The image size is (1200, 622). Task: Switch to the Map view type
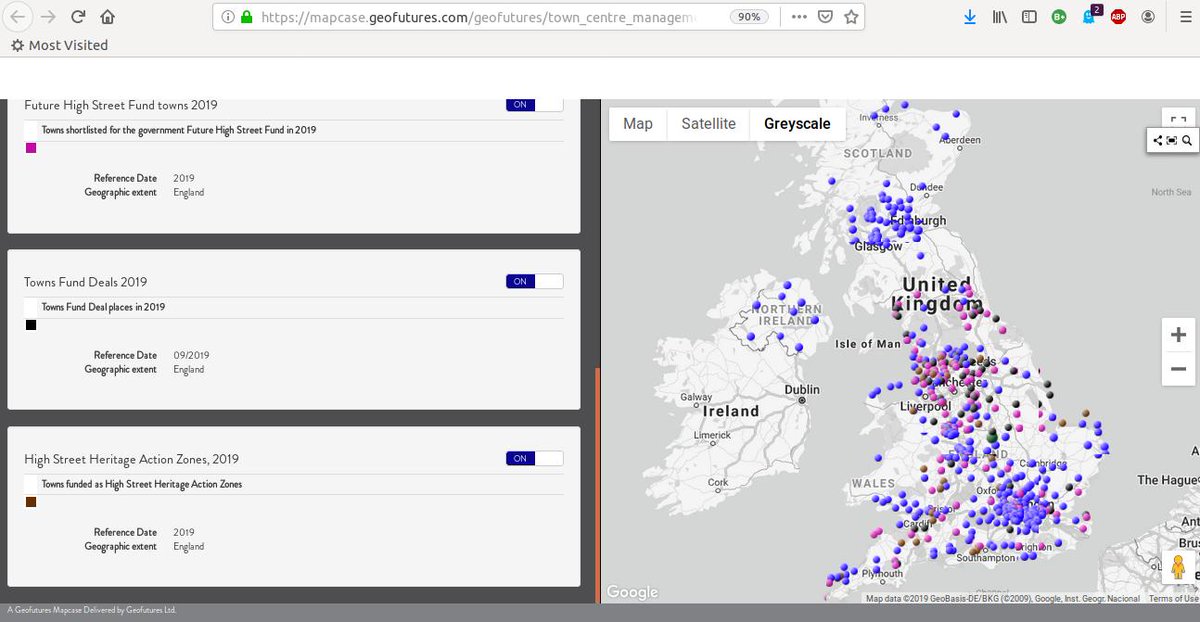click(x=638, y=124)
